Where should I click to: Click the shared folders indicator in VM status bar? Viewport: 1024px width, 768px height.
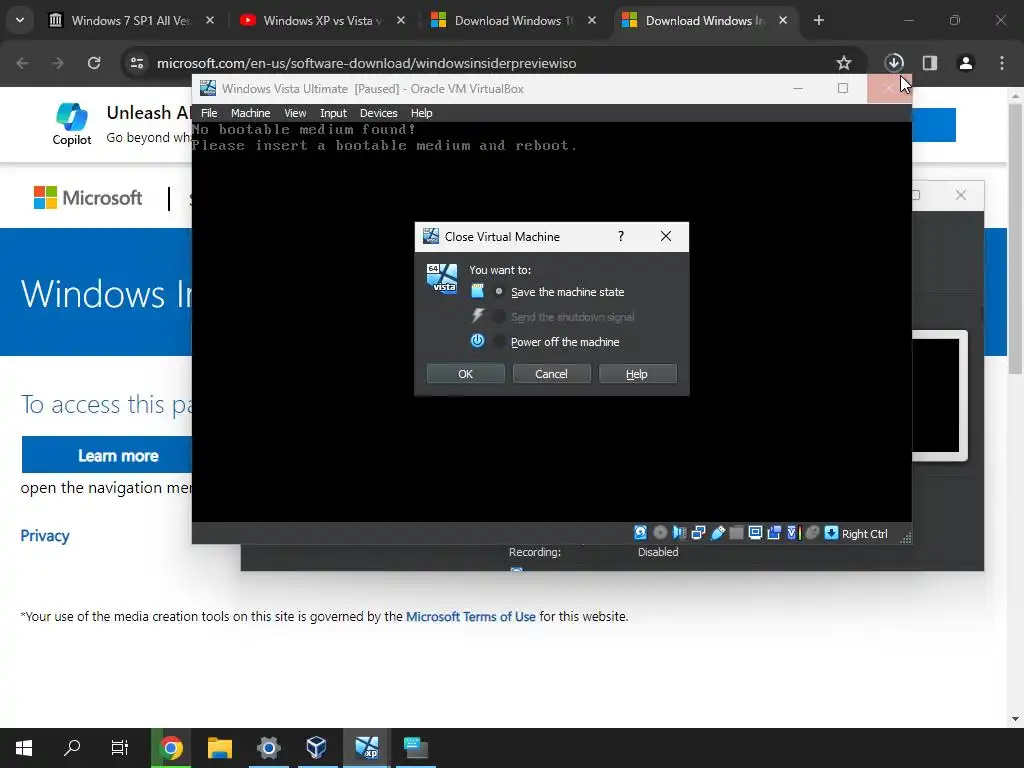[x=736, y=533]
